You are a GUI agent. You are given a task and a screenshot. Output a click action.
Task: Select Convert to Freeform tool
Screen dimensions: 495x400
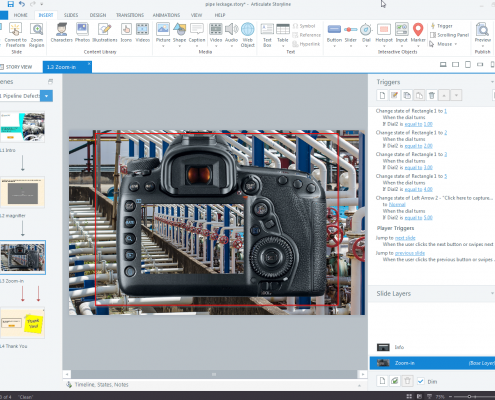click(x=15, y=35)
